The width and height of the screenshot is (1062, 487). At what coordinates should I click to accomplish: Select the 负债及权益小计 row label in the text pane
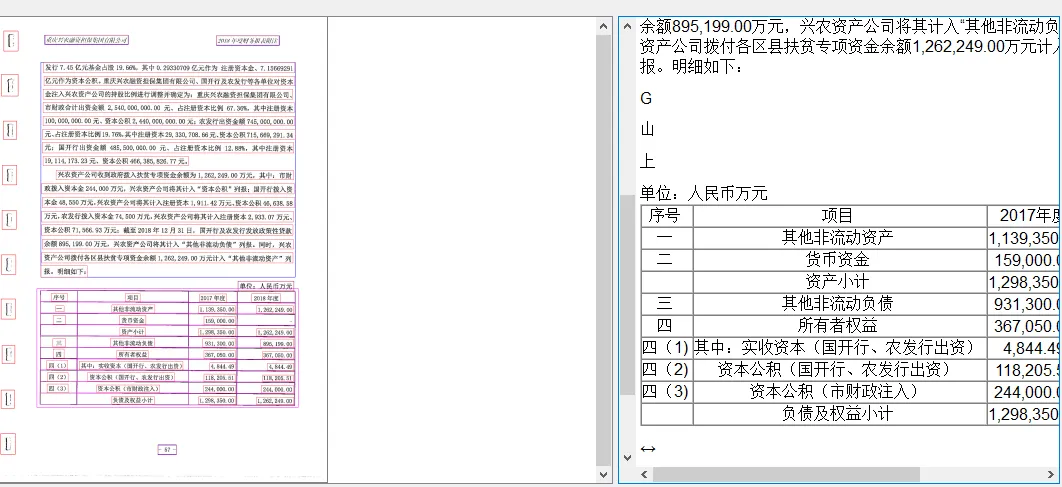coord(837,414)
